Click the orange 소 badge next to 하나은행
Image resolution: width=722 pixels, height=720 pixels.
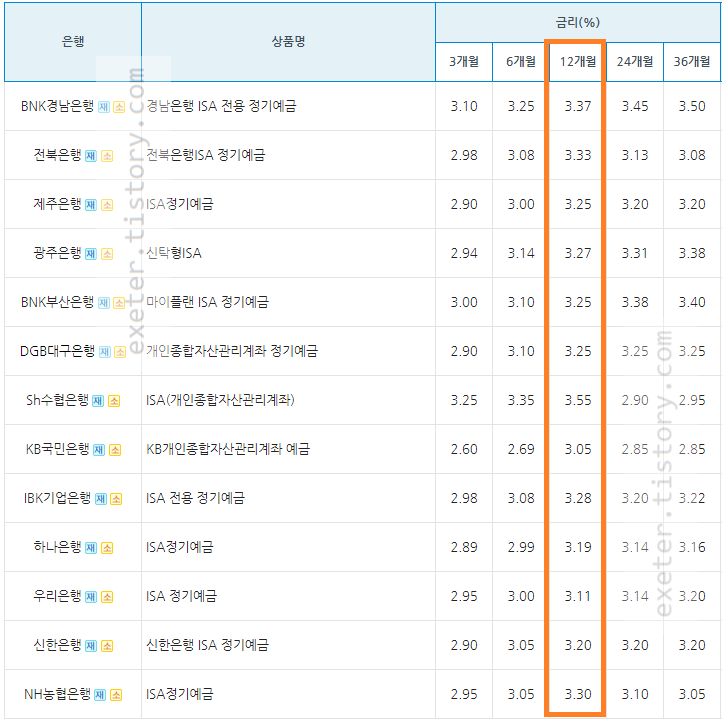pos(107,548)
